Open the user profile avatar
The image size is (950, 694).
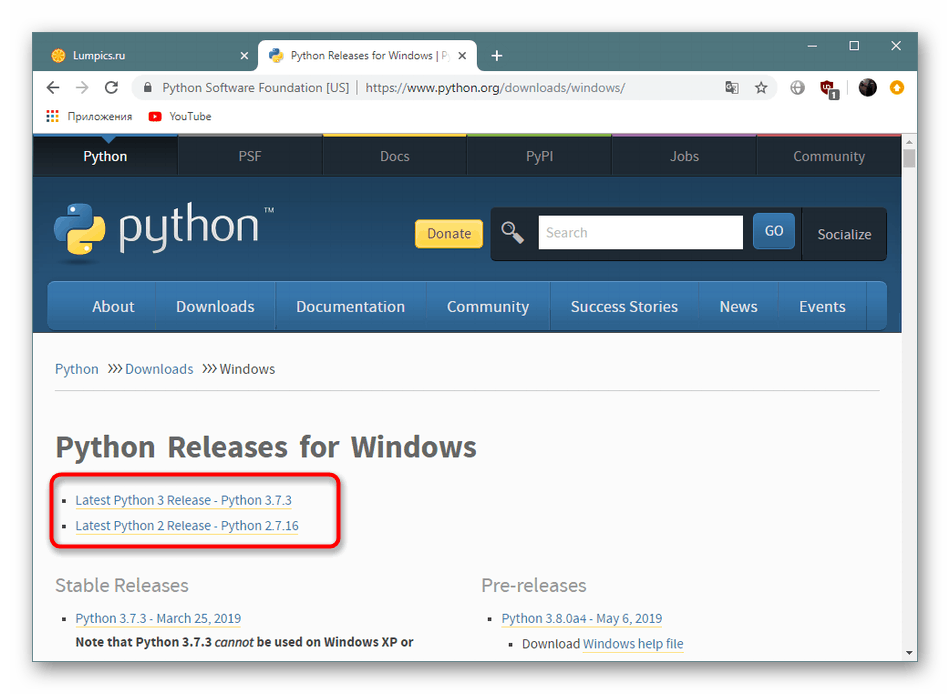[868, 88]
